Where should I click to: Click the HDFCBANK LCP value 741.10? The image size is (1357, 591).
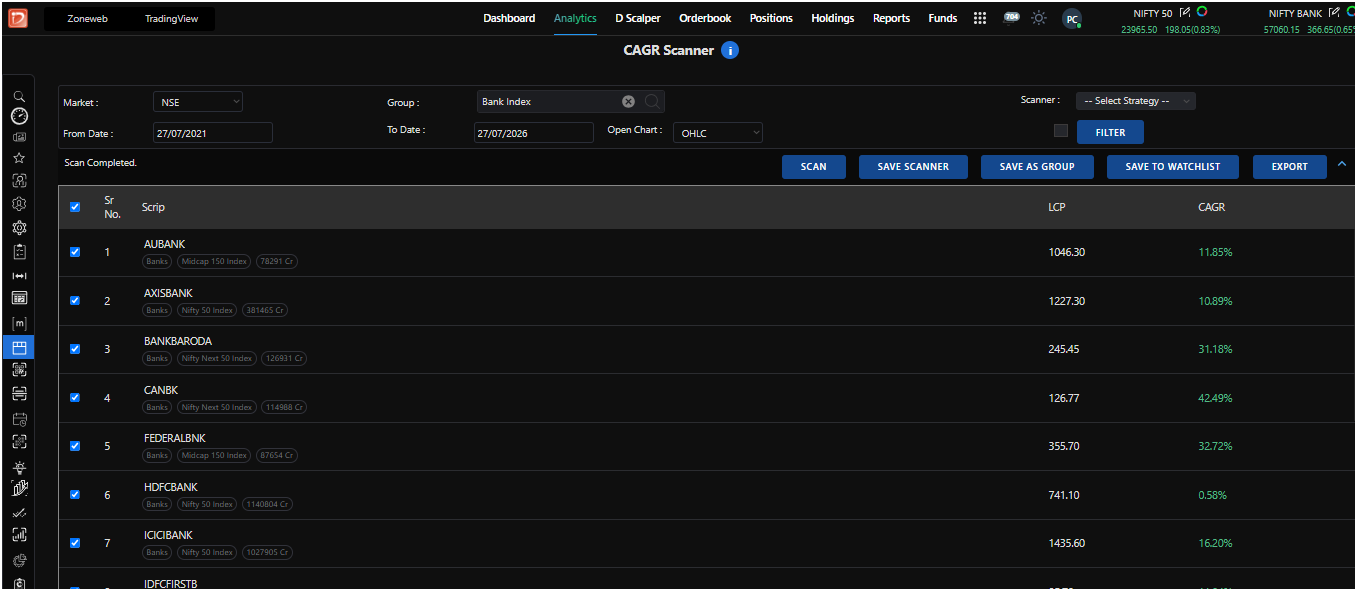click(x=1066, y=495)
